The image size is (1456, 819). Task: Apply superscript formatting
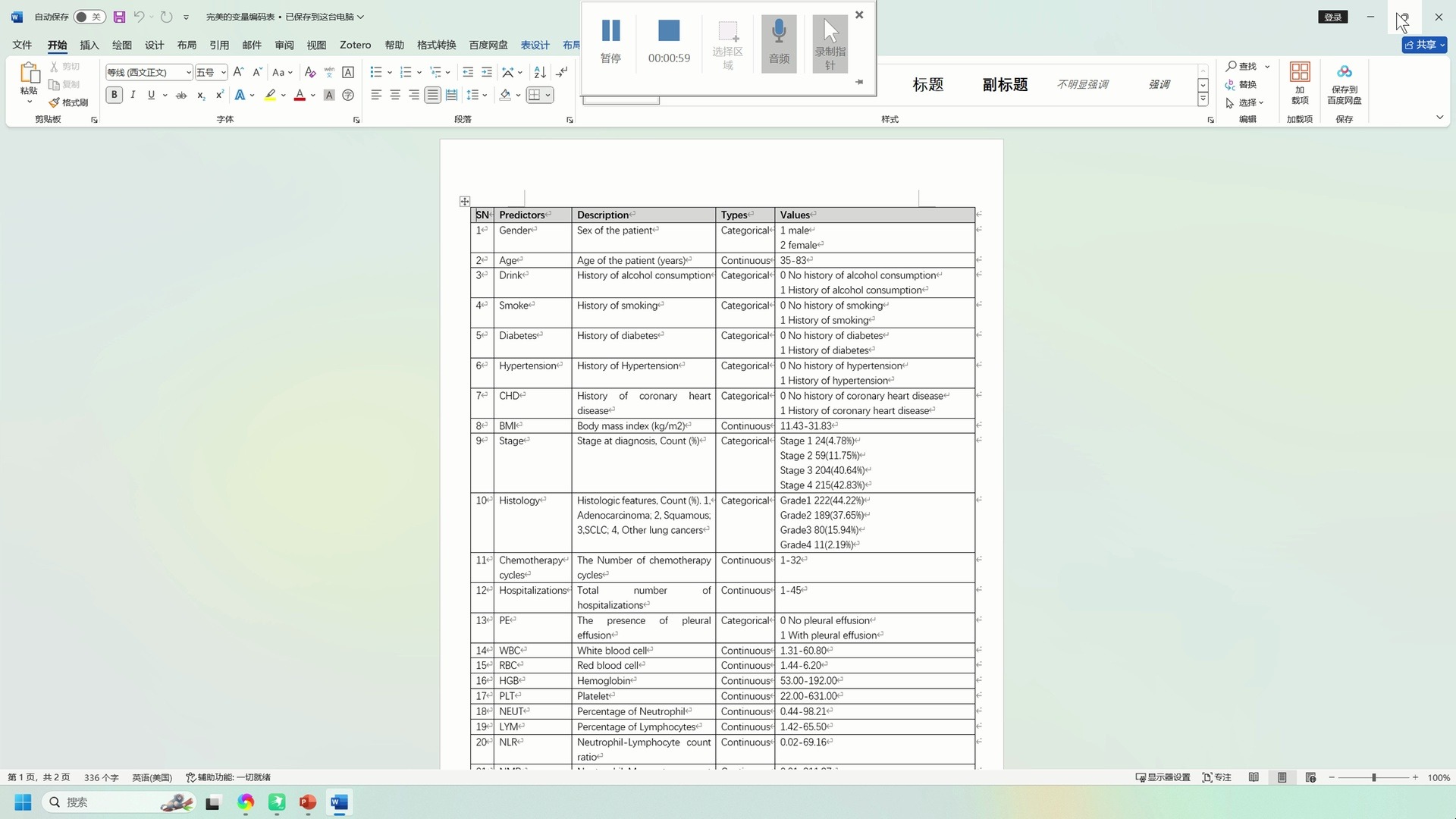point(219,95)
